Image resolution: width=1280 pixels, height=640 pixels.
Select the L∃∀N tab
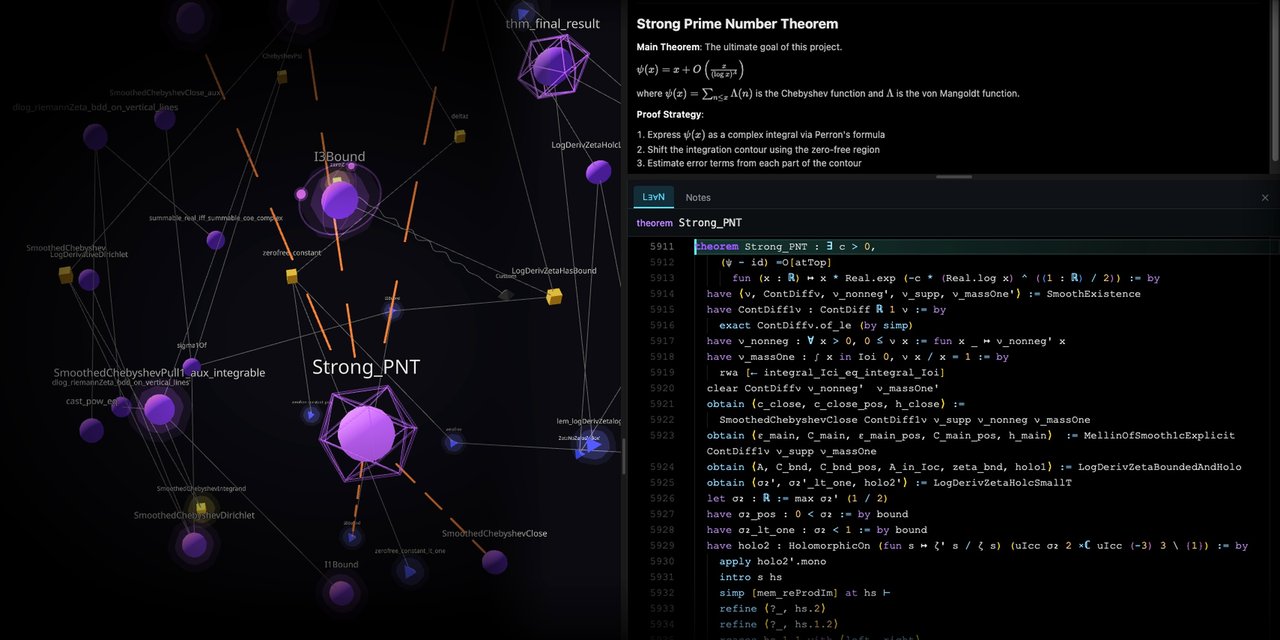click(x=653, y=197)
